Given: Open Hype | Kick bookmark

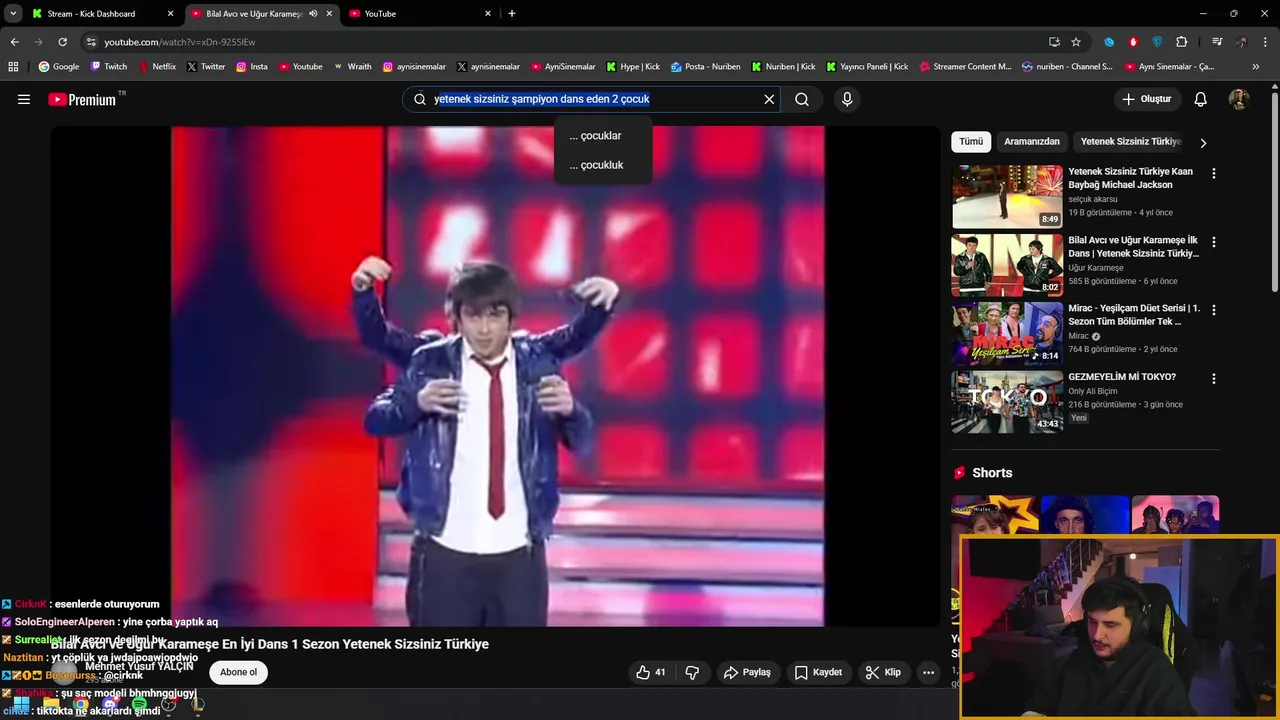Looking at the screenshot, I should coord(633,67).
